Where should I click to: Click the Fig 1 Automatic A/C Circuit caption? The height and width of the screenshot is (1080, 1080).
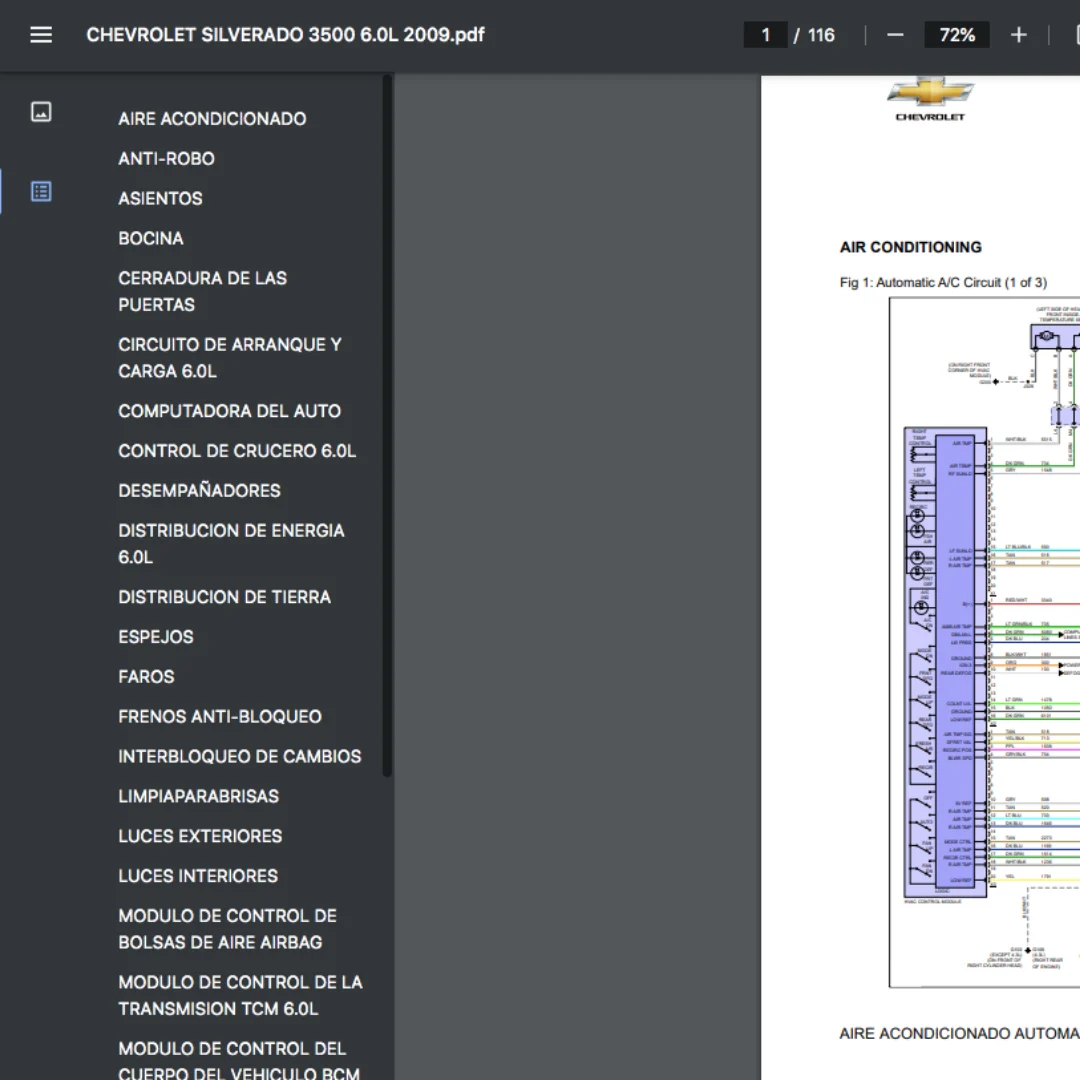point(943,282)
